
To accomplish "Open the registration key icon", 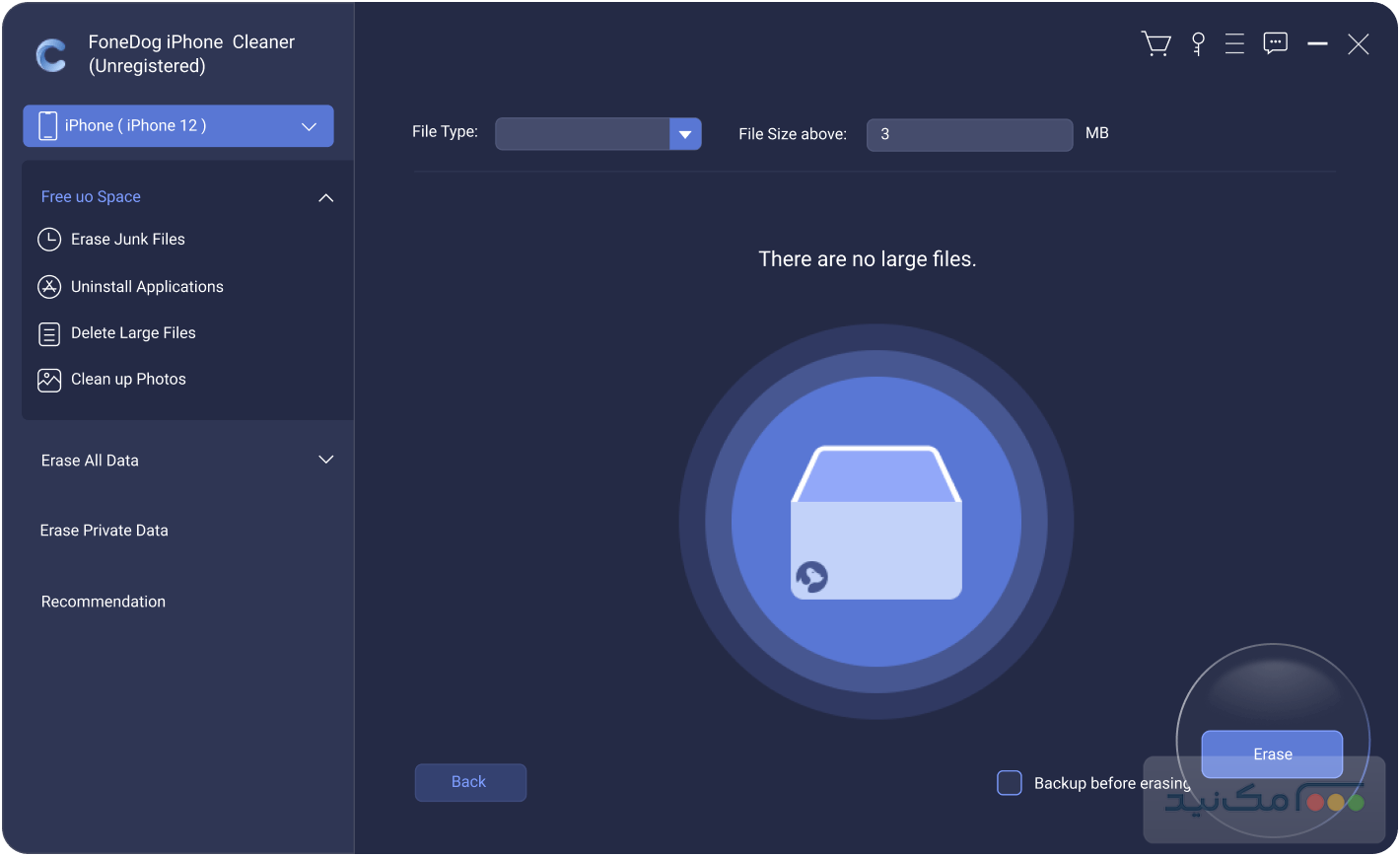I will [1198, 44].
